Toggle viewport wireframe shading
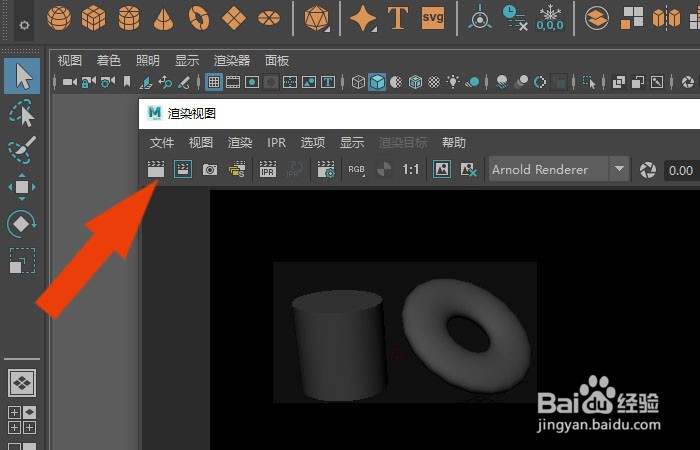Screen dimensions: 700x450 358,82
